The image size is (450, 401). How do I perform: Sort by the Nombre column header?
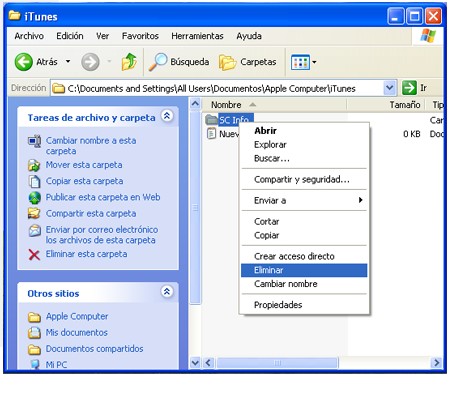click(x=274, y=105)
